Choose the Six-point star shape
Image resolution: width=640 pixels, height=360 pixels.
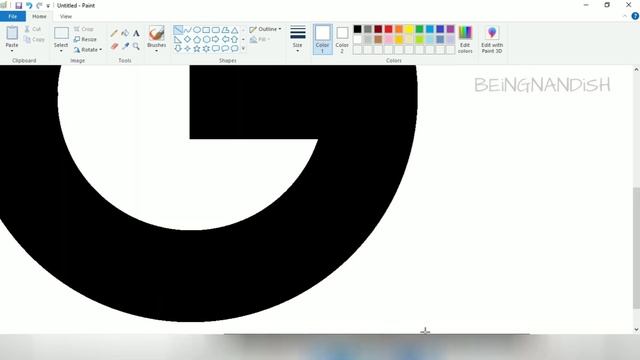point(206,49)
